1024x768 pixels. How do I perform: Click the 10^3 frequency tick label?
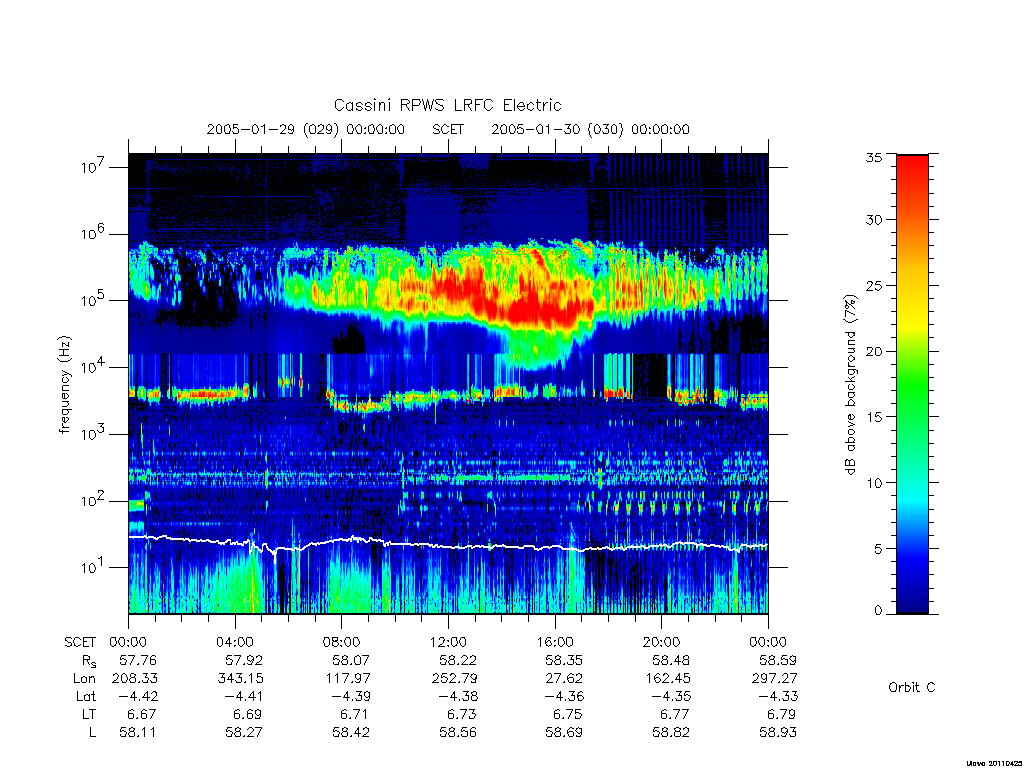click(94, 433)
